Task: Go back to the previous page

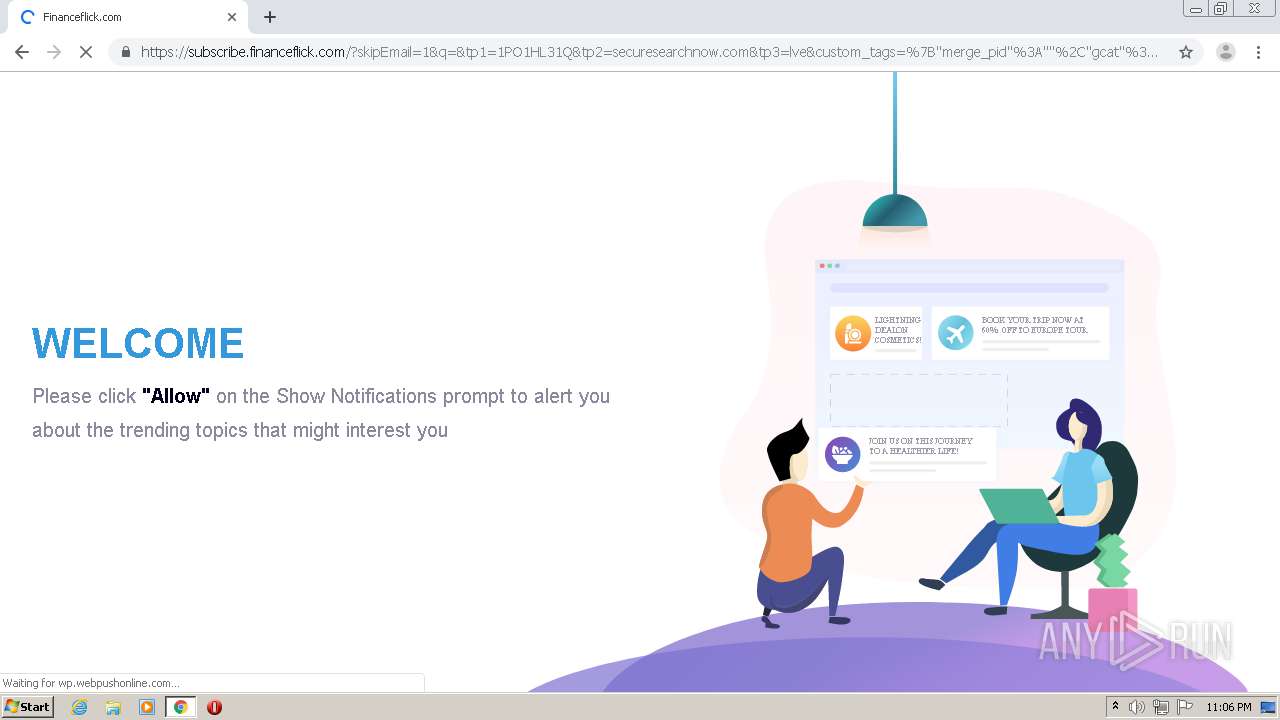Action: (x=22, y=52)
